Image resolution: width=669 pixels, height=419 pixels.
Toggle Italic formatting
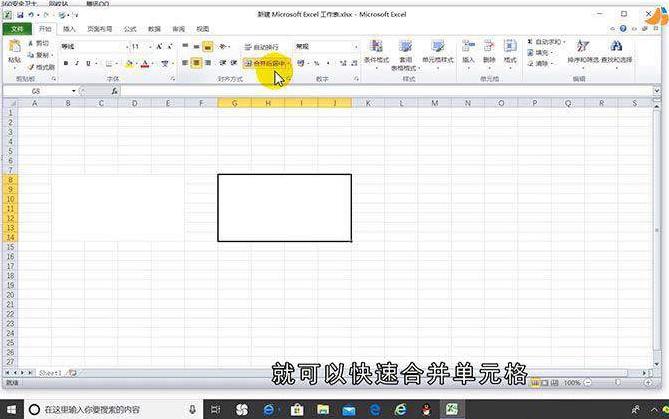click(x=77, y=63)
